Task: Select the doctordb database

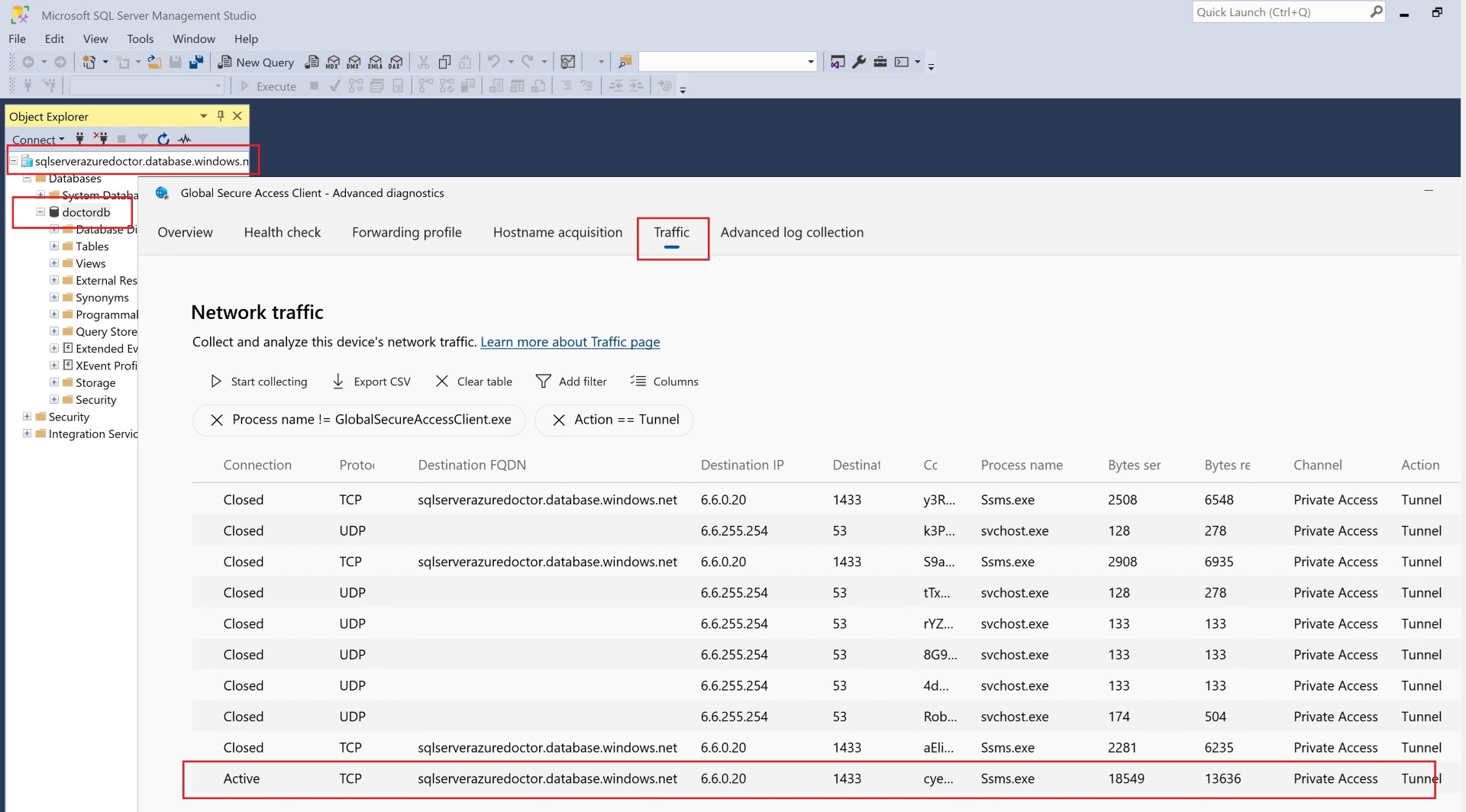Action: [x=86, y=212]
